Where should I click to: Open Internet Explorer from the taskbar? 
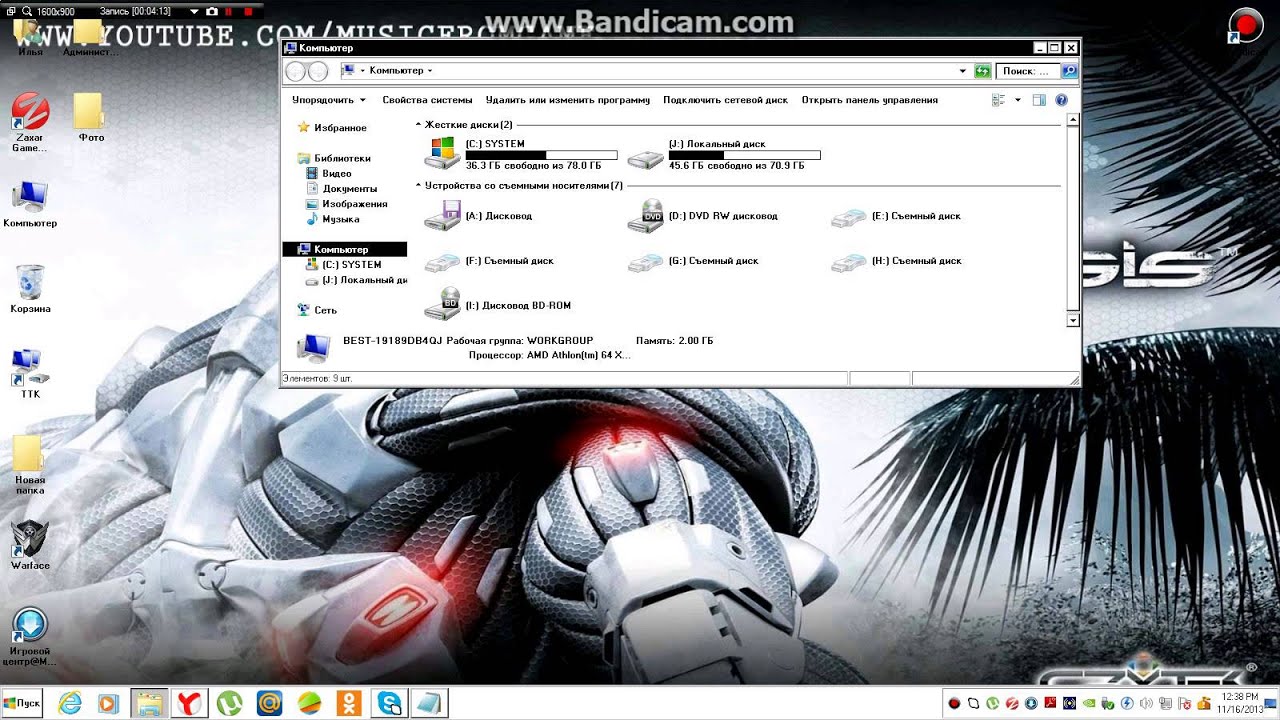[69, 704]
